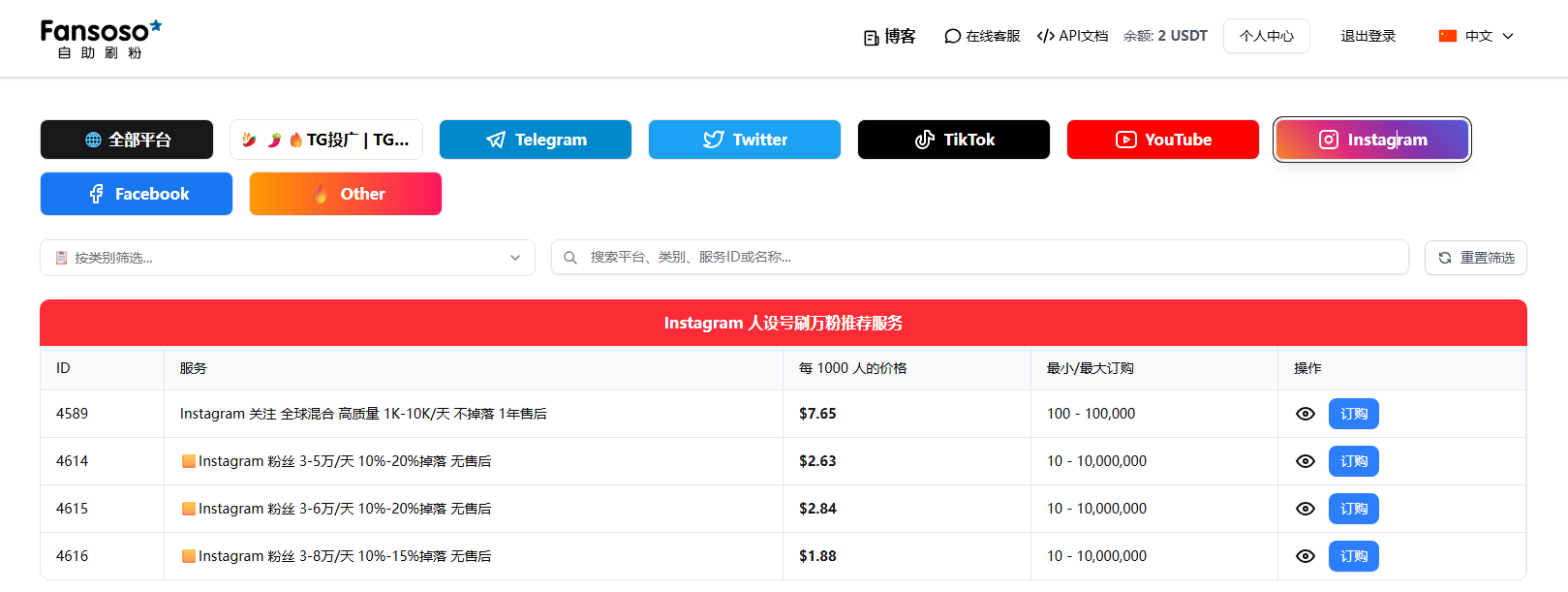
Task: Select the YouTube platform tab
Action: coord(1163,140)
